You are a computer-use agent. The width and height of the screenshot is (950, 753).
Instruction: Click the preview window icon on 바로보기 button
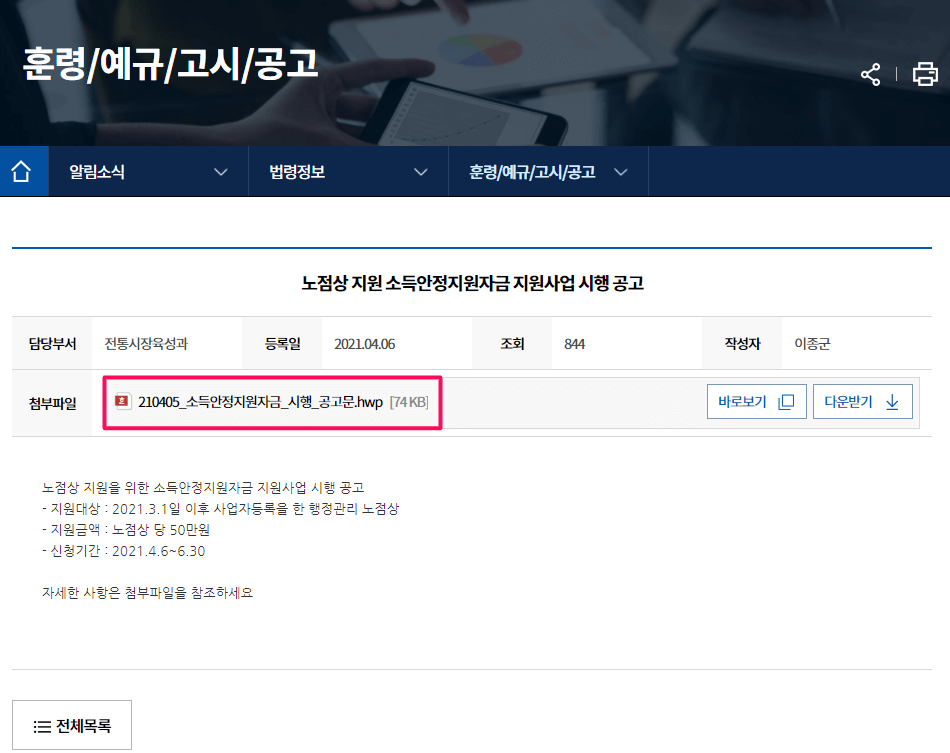tap(787, 401)
